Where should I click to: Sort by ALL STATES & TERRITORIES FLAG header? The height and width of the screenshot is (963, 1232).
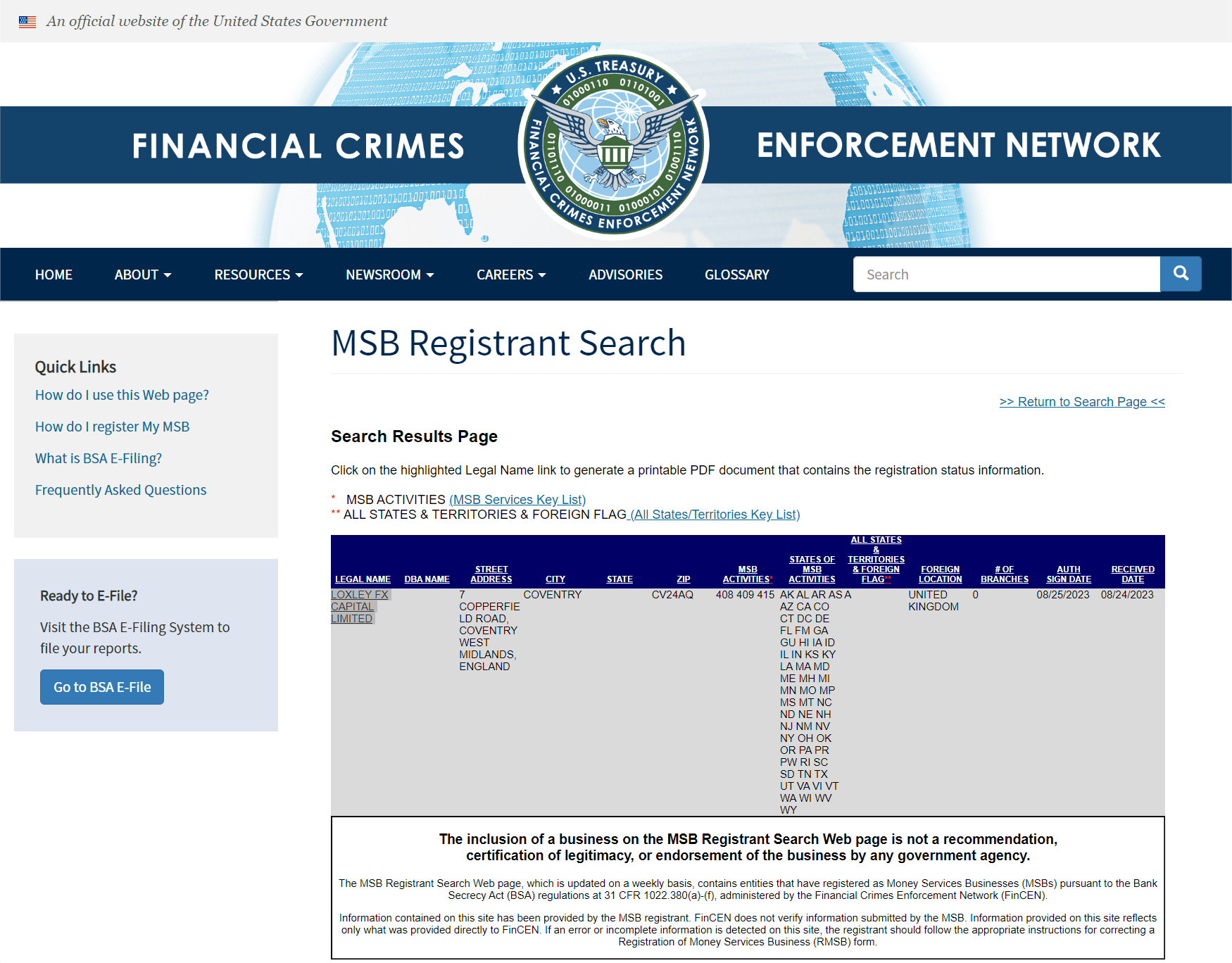[876, 560]
